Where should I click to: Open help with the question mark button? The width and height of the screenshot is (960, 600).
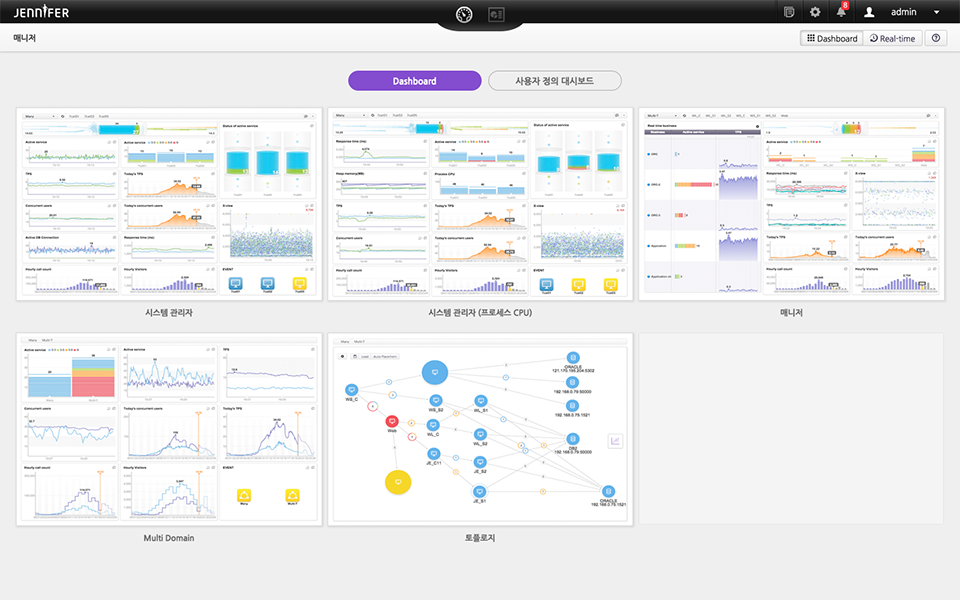937,38
